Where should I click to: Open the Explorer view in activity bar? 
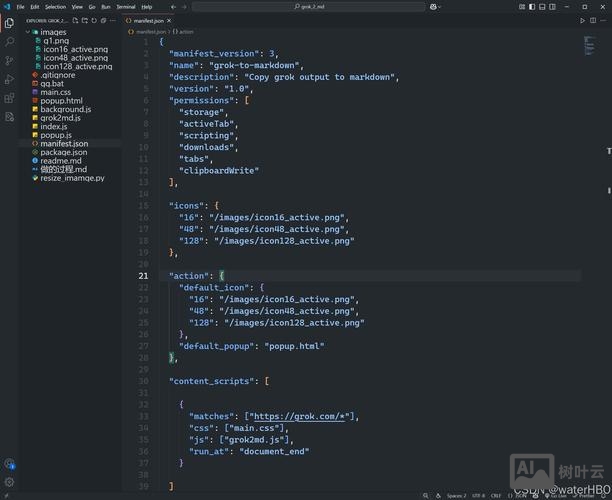9,22
